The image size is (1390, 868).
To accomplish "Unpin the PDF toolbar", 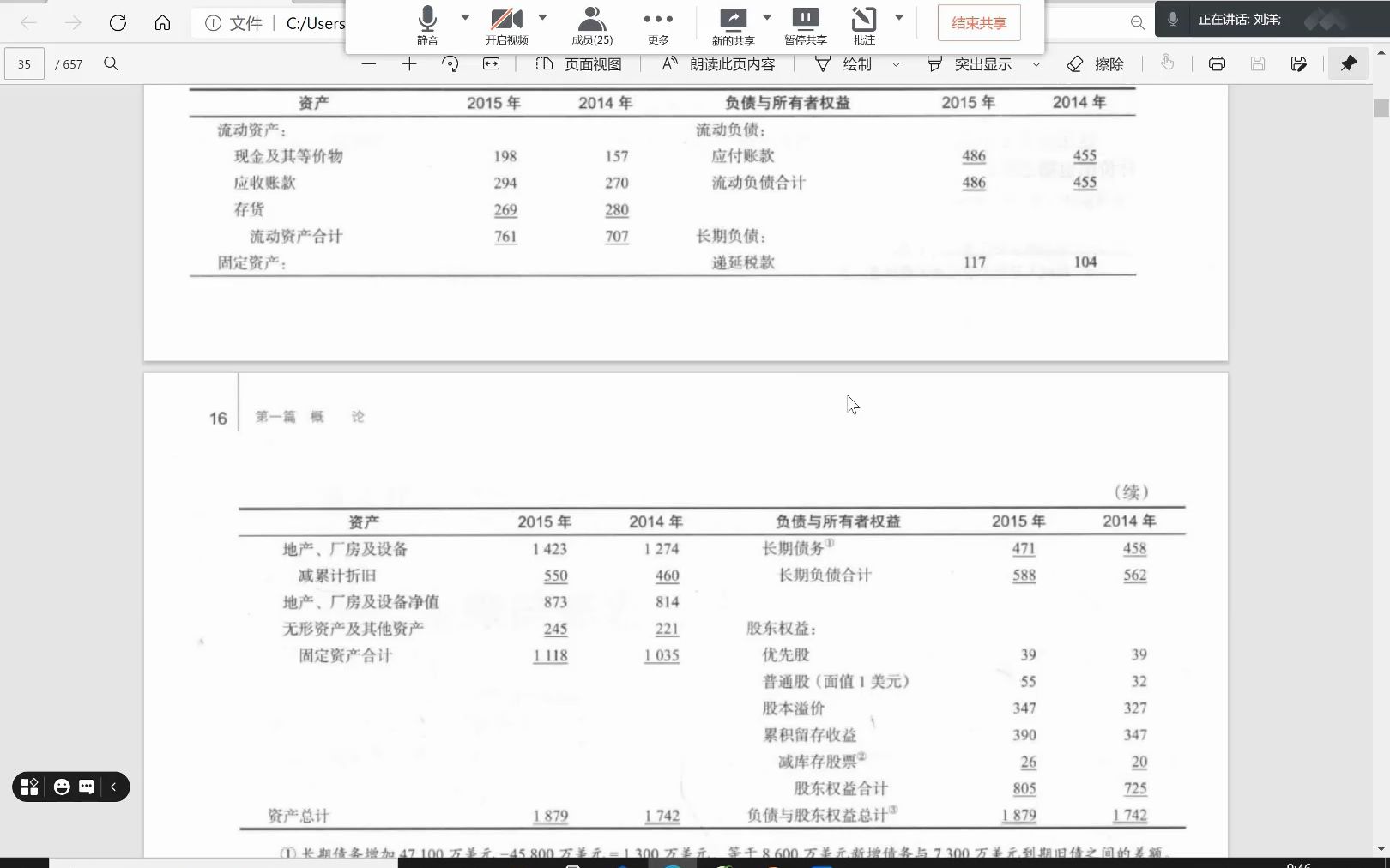I will pos(1349,63).
